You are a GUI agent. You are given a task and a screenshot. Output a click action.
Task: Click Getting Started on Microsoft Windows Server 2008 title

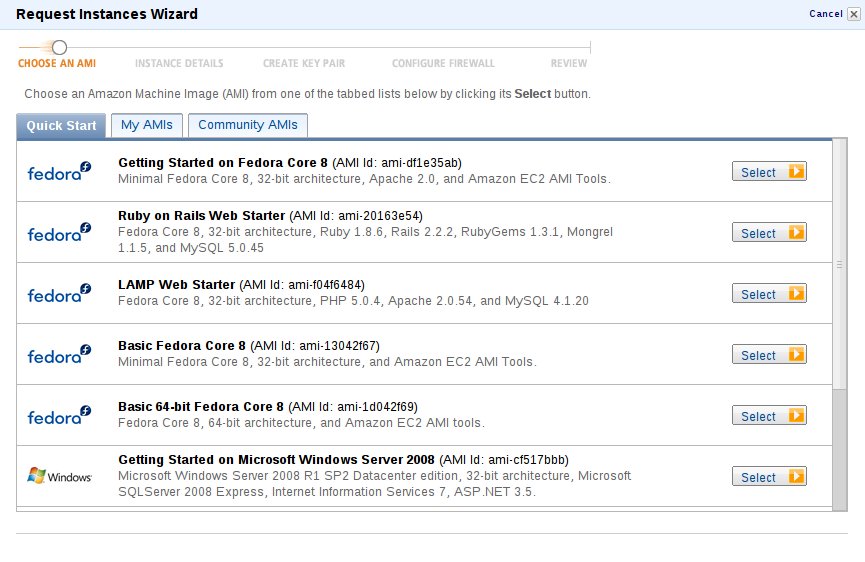276,460
